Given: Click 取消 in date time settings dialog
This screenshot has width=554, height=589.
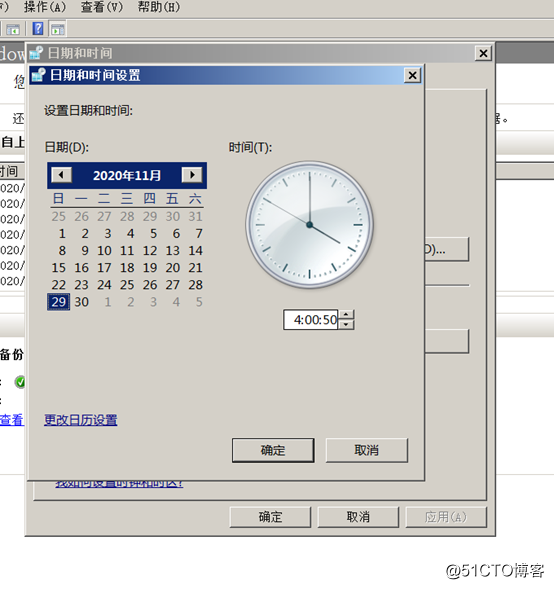Looking at the screenshot, I should click(367, 450).
